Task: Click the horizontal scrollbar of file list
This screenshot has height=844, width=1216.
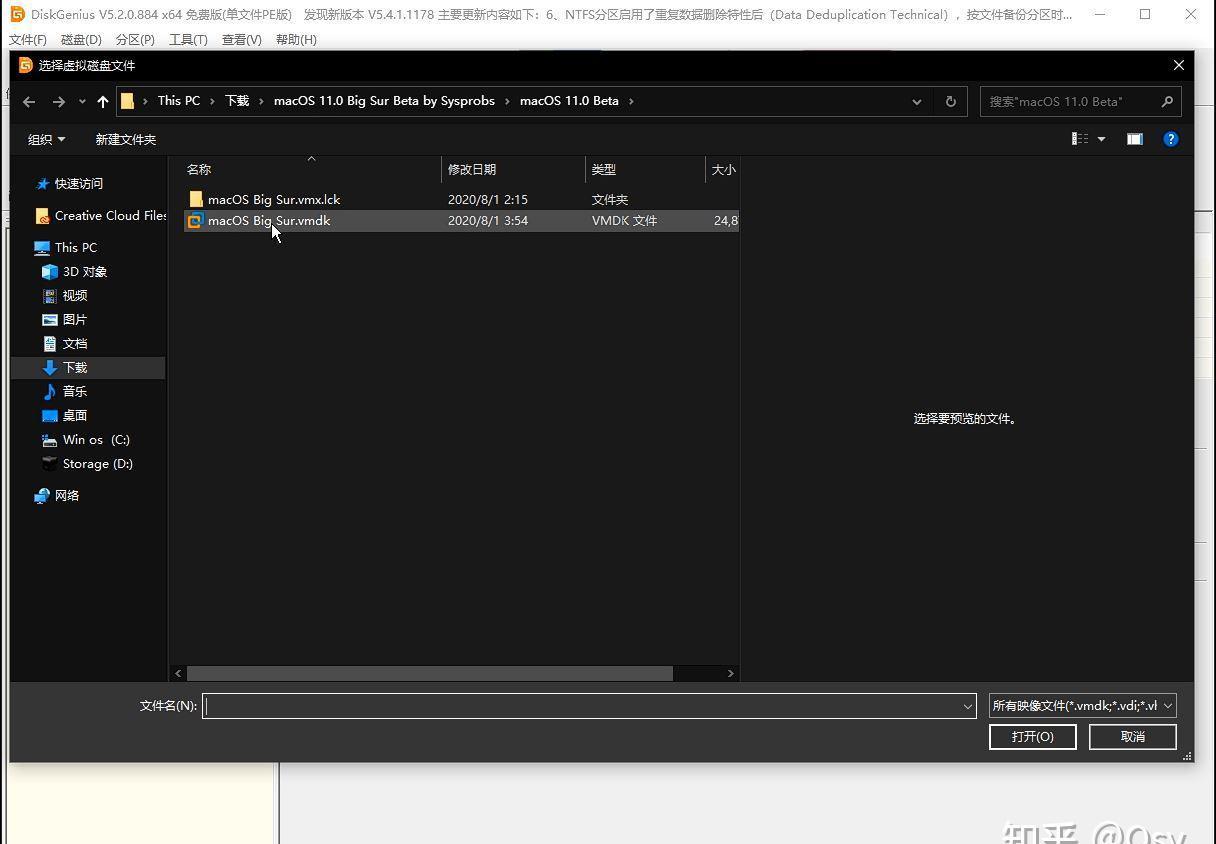Action: coord(430,674)
